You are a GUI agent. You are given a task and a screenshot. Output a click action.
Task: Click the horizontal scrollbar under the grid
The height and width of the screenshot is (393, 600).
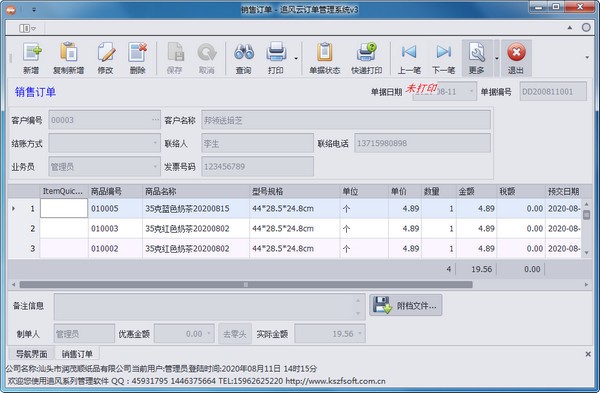pyautogui.click(x=246, y=285)
